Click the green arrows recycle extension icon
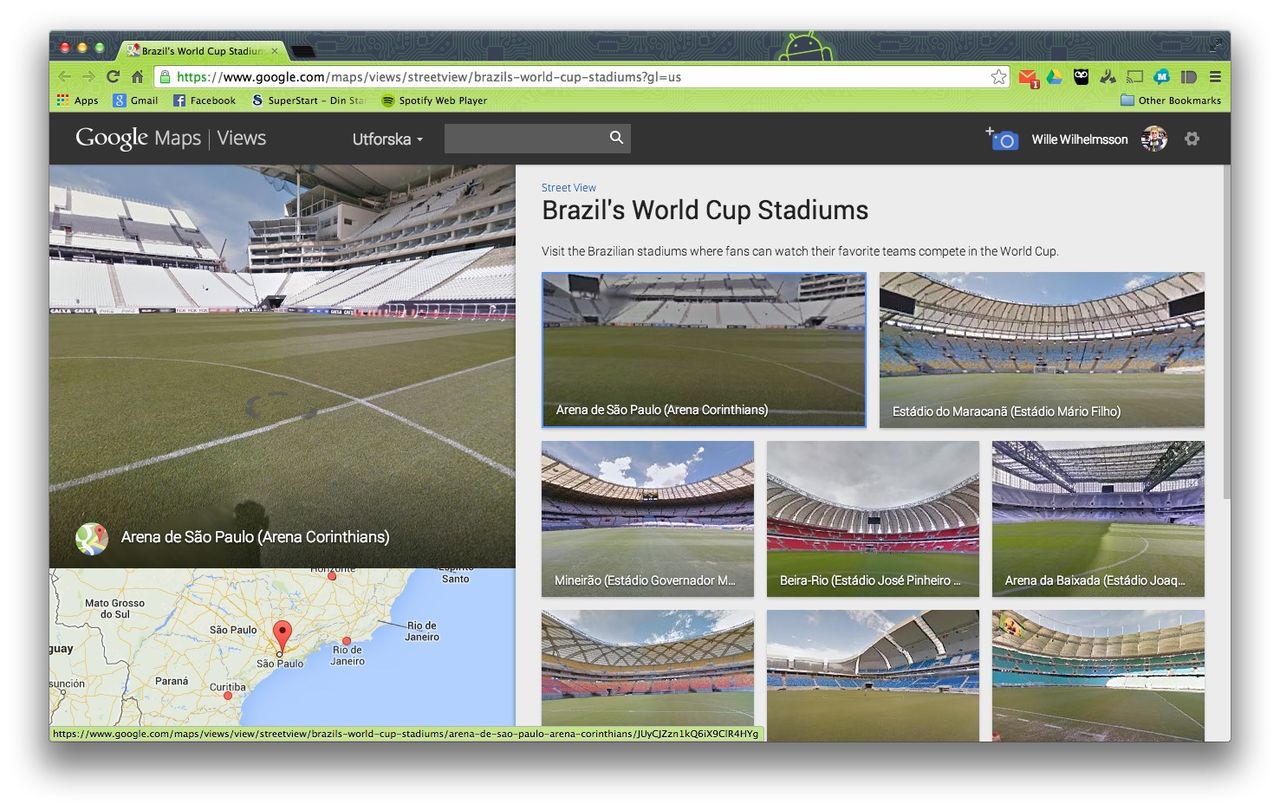Viewport: 1280px width, 810px height. point(1108,77)
